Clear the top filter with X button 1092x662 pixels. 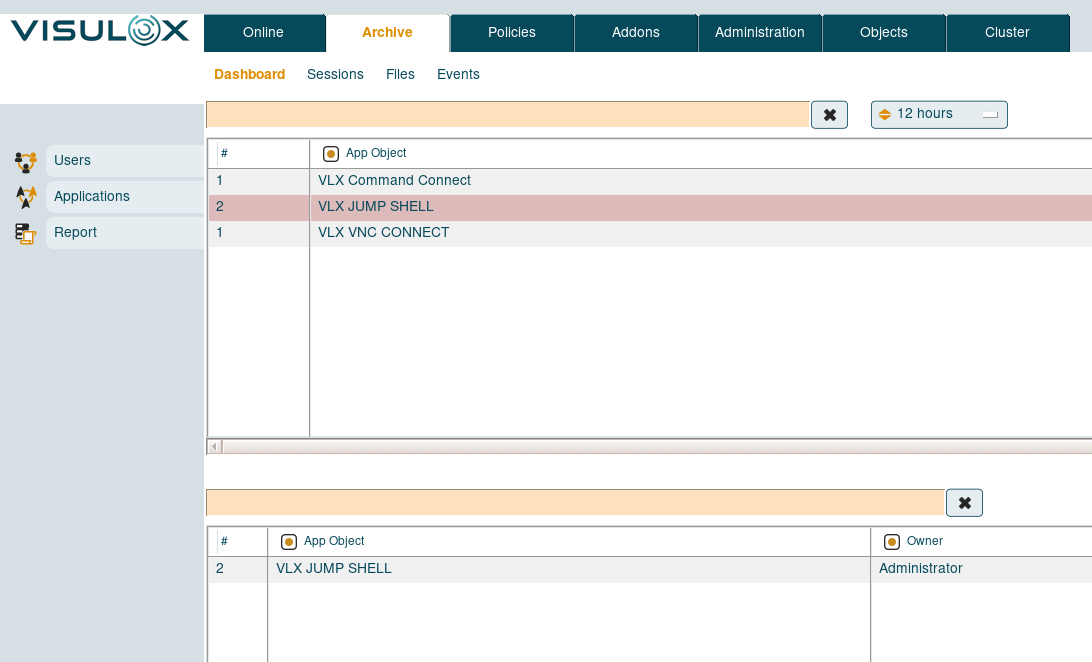tap(829, 115)
